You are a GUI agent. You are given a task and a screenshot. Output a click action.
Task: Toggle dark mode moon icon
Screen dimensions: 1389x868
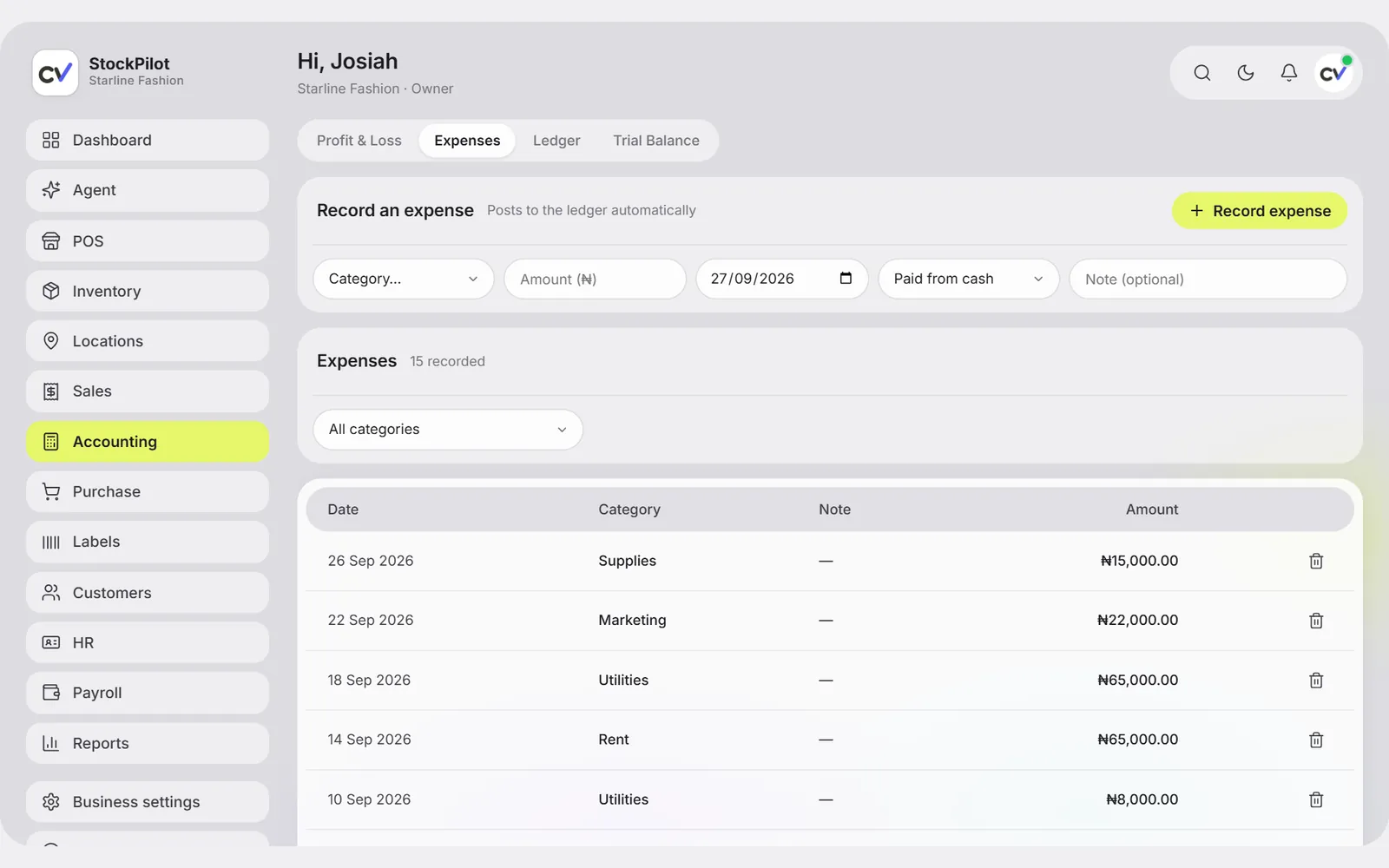(x=1245, y=73)
